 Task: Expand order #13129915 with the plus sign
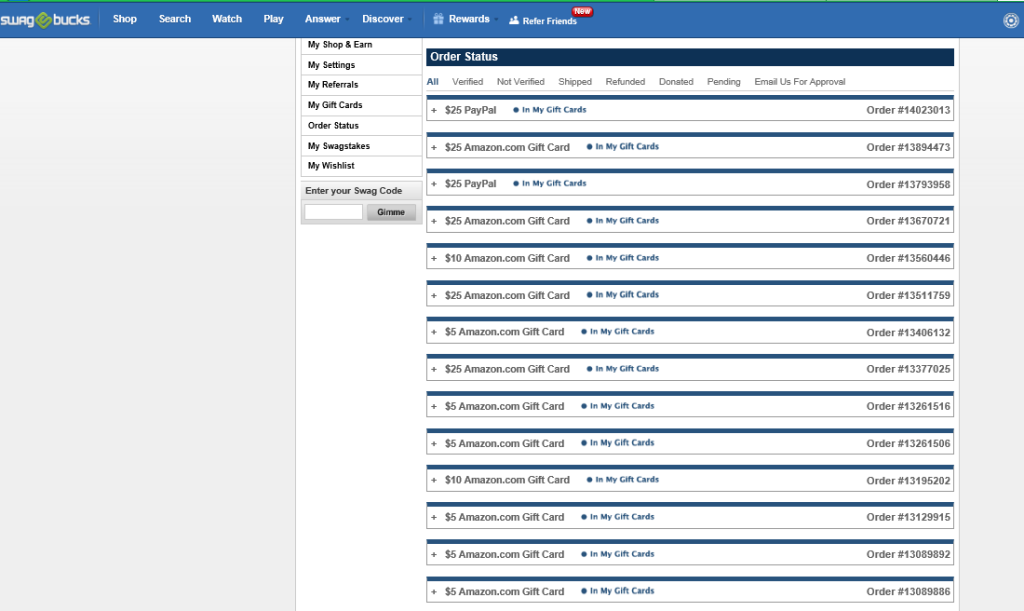pyautogui.click(x=434, y=518)
